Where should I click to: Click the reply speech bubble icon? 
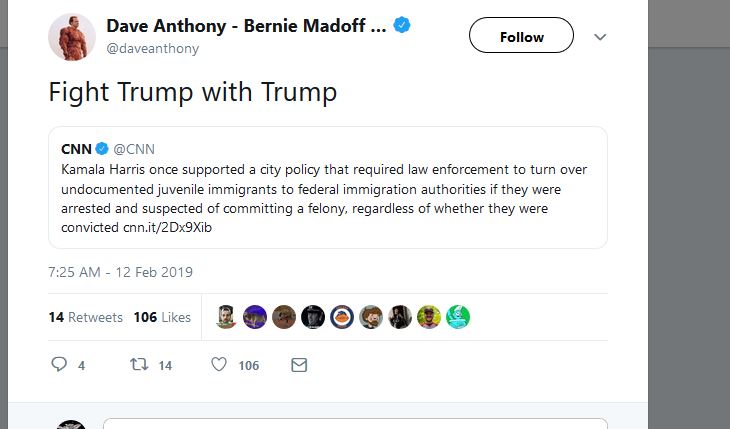click(59, 365)
